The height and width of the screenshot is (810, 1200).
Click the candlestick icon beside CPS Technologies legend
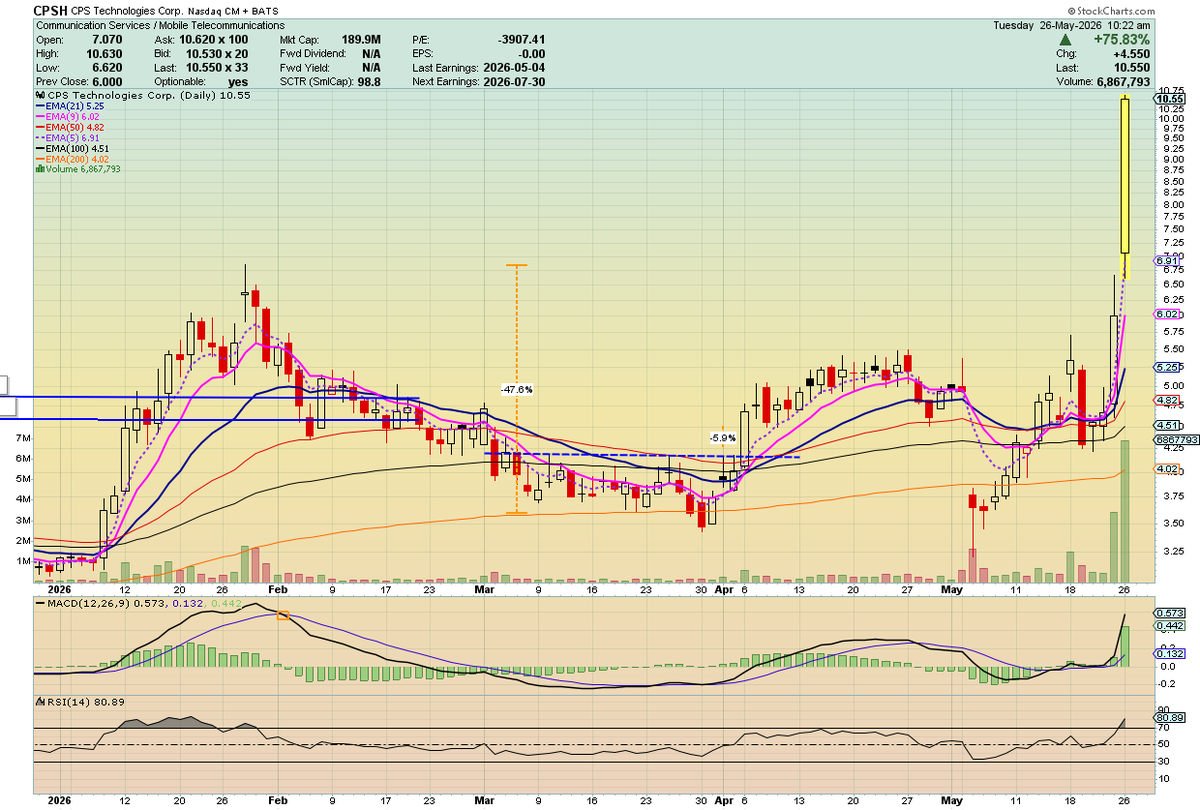click(39, 96)
